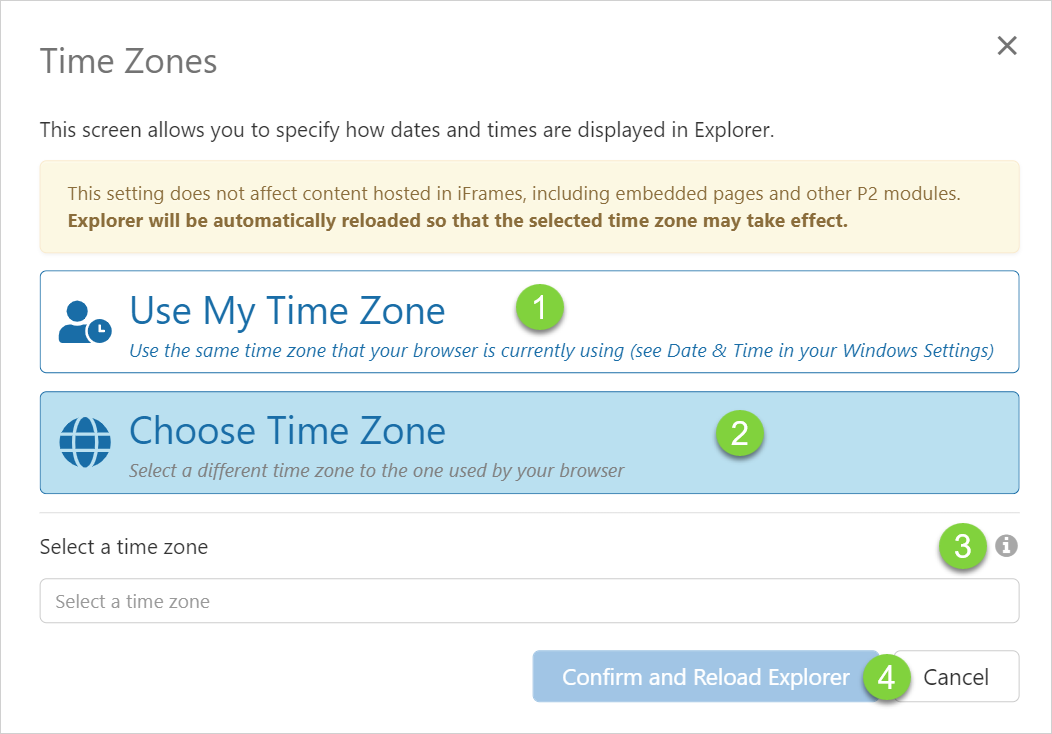Cancel the time zone change
The width and height of the screenshot is (1052, 734).
pyautogui.click(x=956, y=677)
